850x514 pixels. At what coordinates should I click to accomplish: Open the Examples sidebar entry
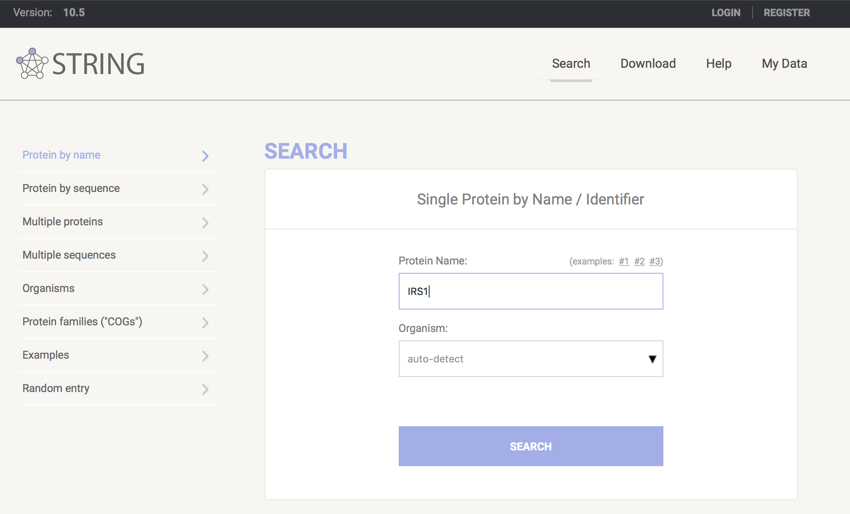[46, 355]
